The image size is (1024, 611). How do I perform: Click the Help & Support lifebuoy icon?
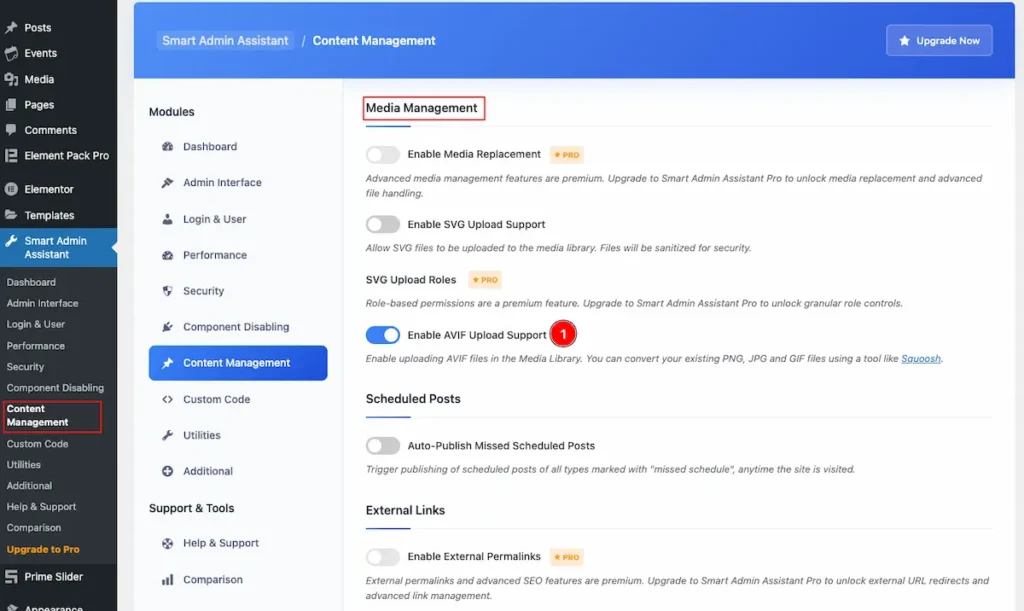tap(168, 543)
